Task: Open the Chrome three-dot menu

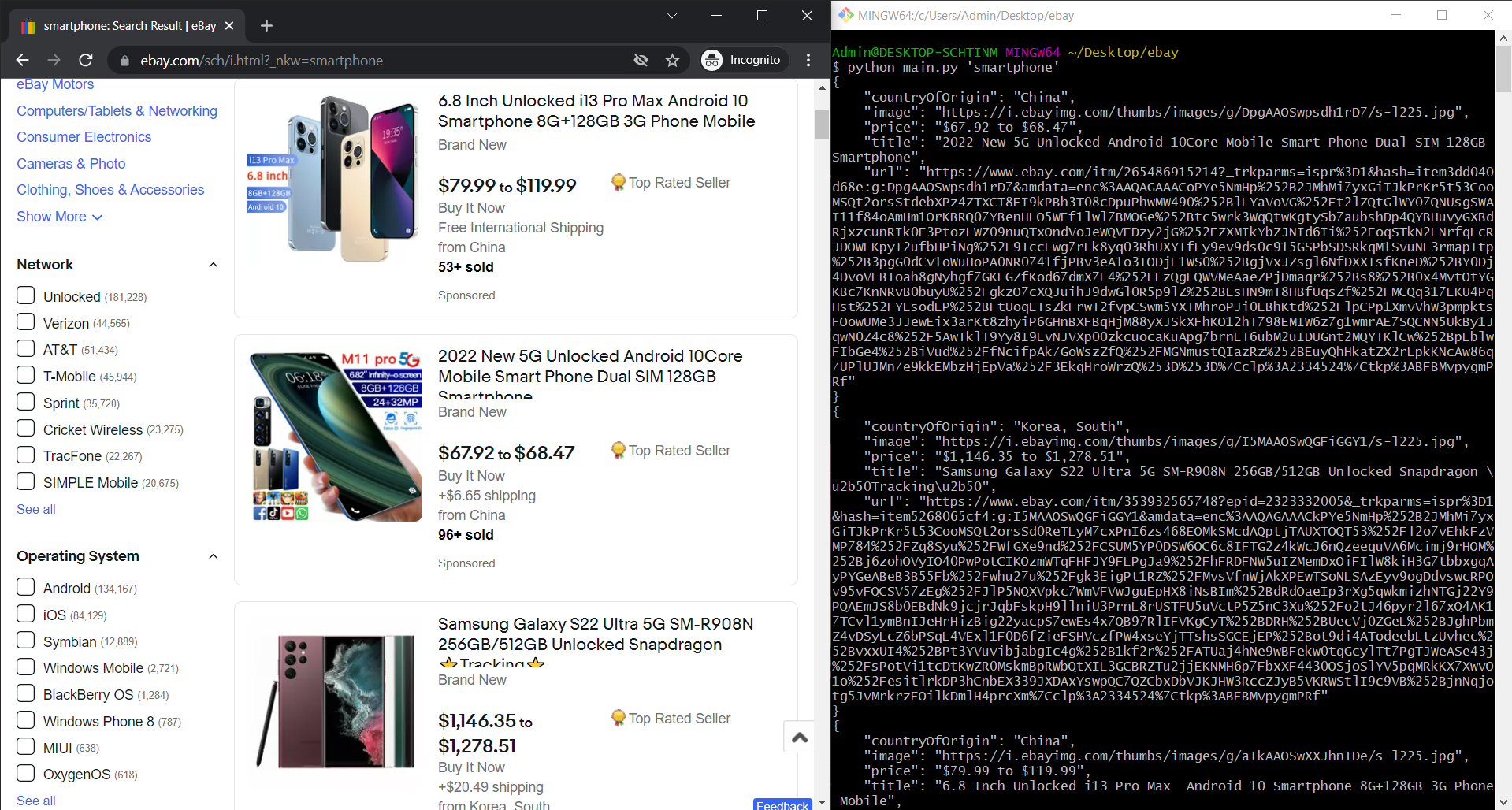Action: (808, 60)
